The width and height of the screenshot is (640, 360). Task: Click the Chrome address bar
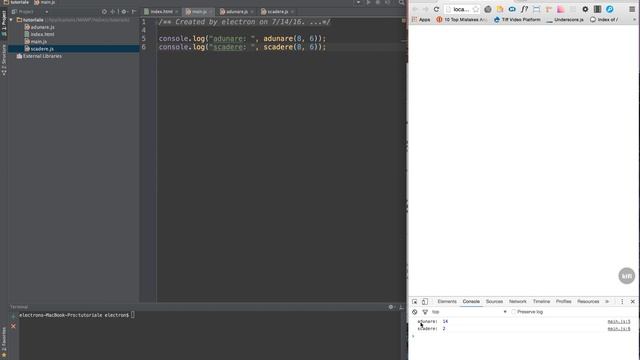pos(461,9)
